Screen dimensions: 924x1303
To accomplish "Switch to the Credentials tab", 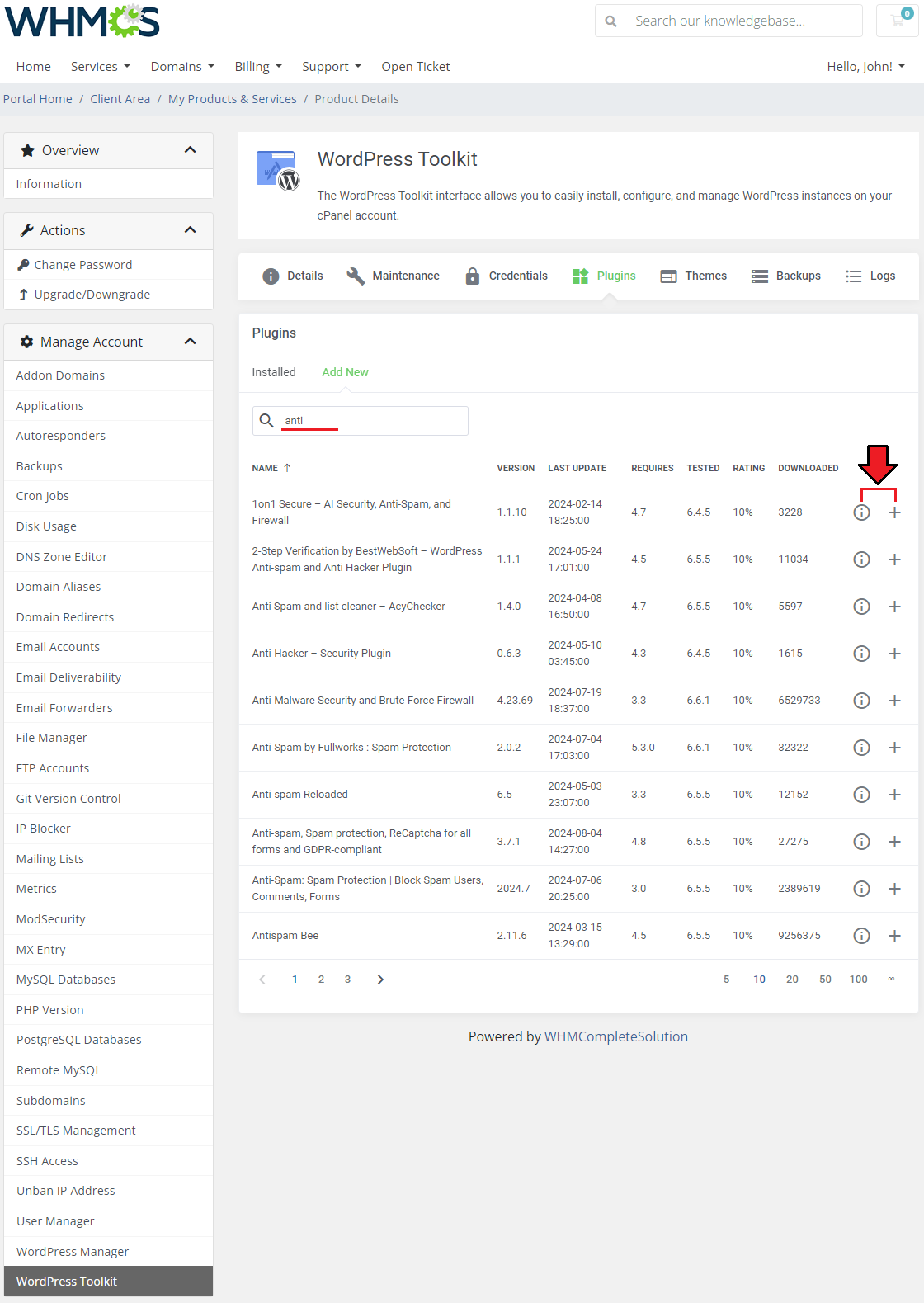I will click(x=506, y=276).
